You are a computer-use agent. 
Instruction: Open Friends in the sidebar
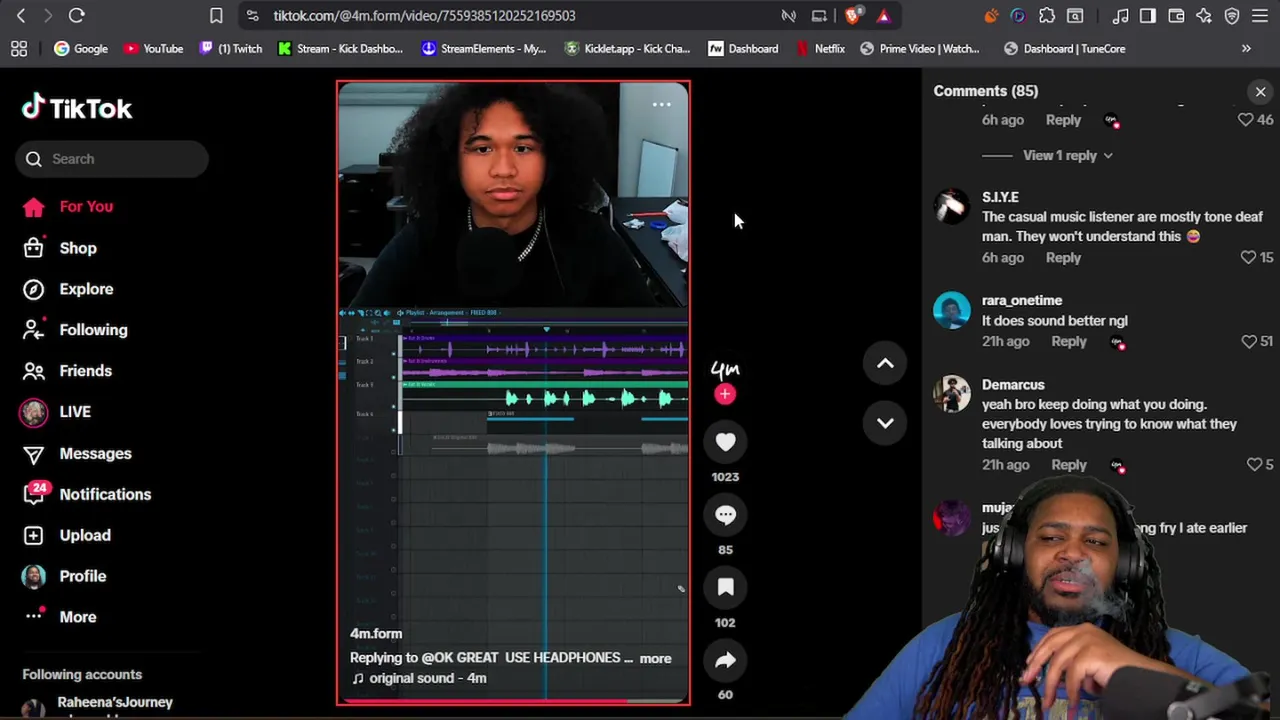point(67,371)
